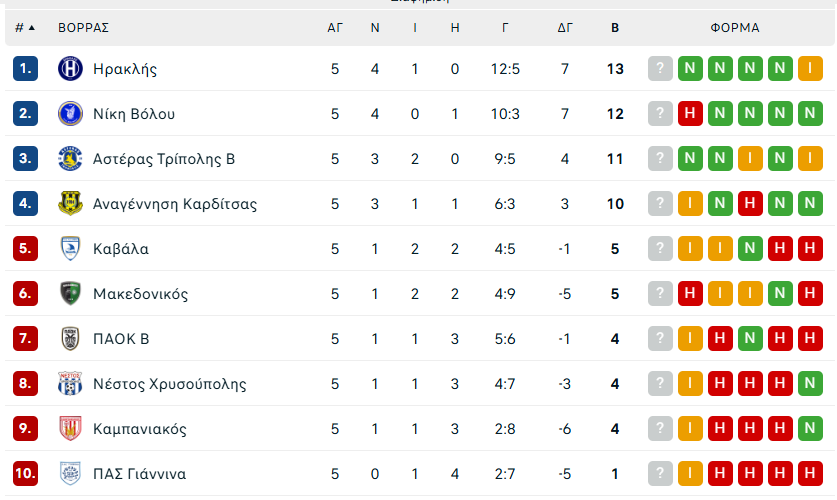The width and height of the screenshot is (837, 500).
Task: Click the red Η form badge for Νίκη Βόλου
Action: click(x=690, y=114)
